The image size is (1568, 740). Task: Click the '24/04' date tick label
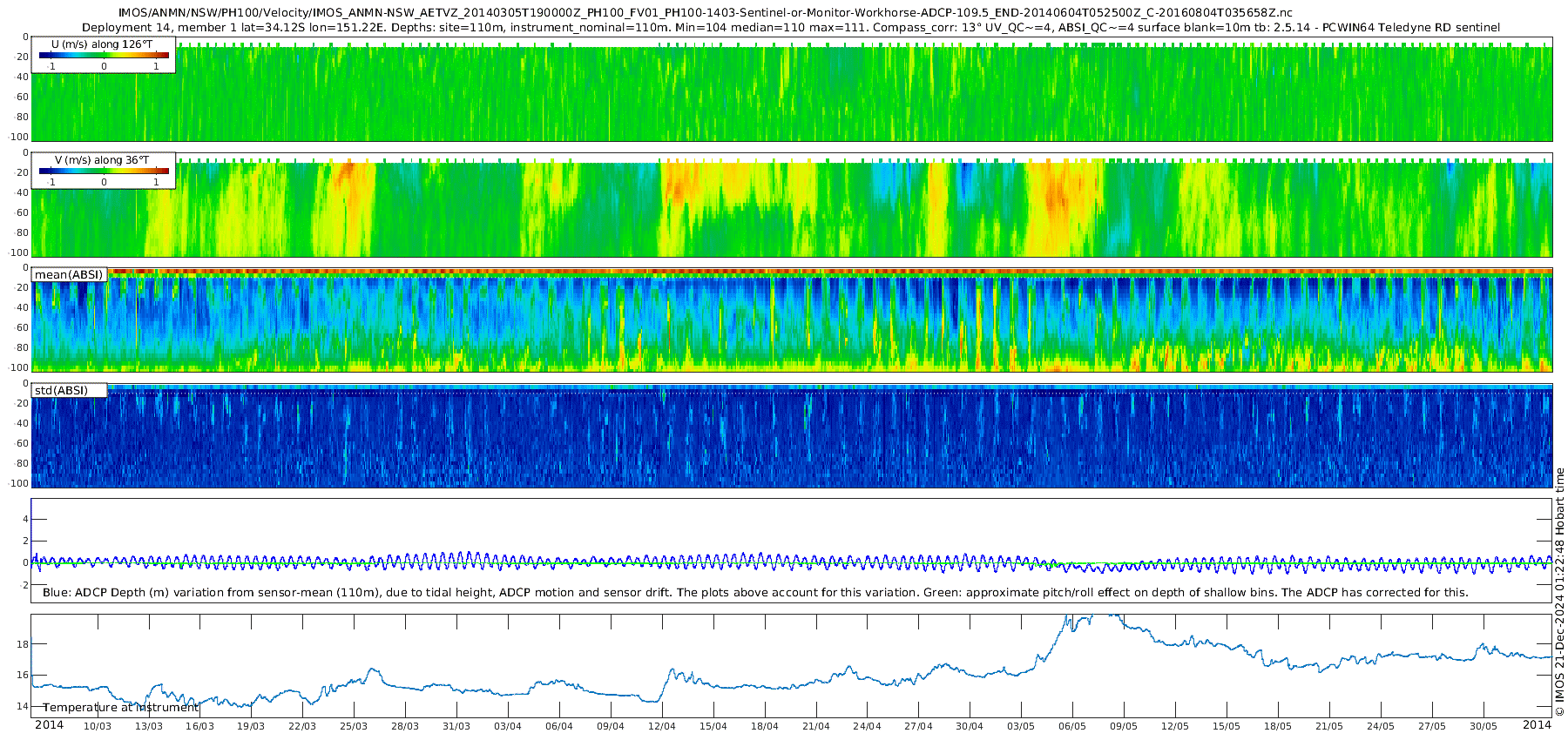click(867, 726)
